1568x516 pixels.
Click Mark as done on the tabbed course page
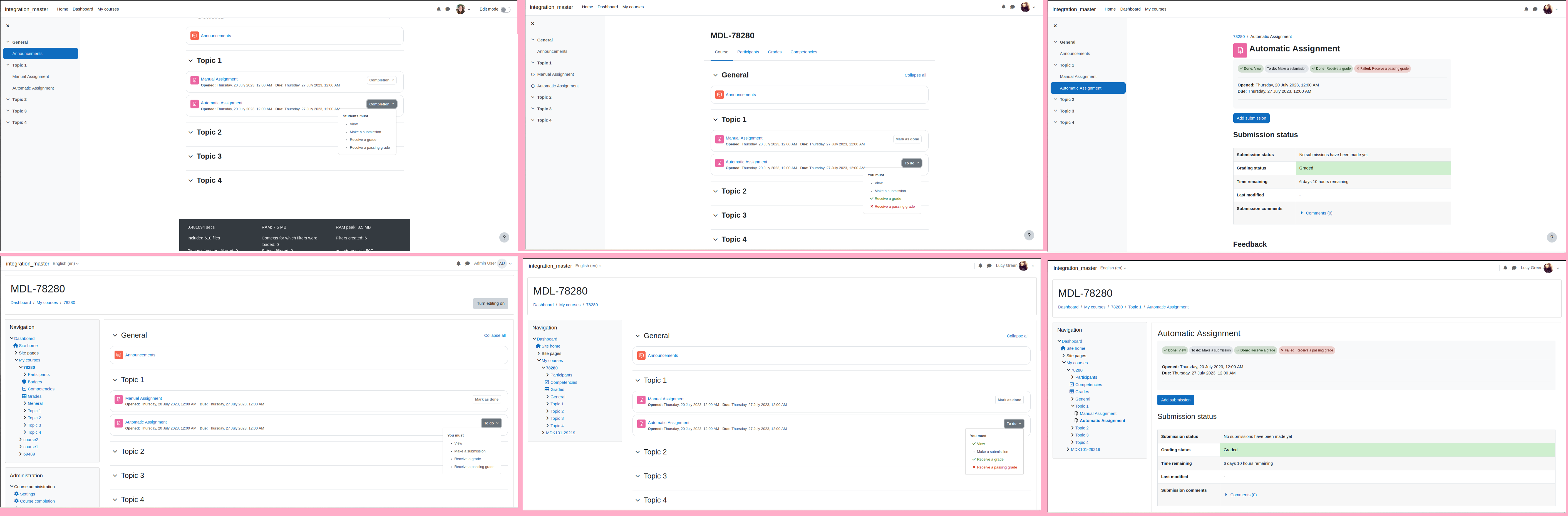click(907, 139)
